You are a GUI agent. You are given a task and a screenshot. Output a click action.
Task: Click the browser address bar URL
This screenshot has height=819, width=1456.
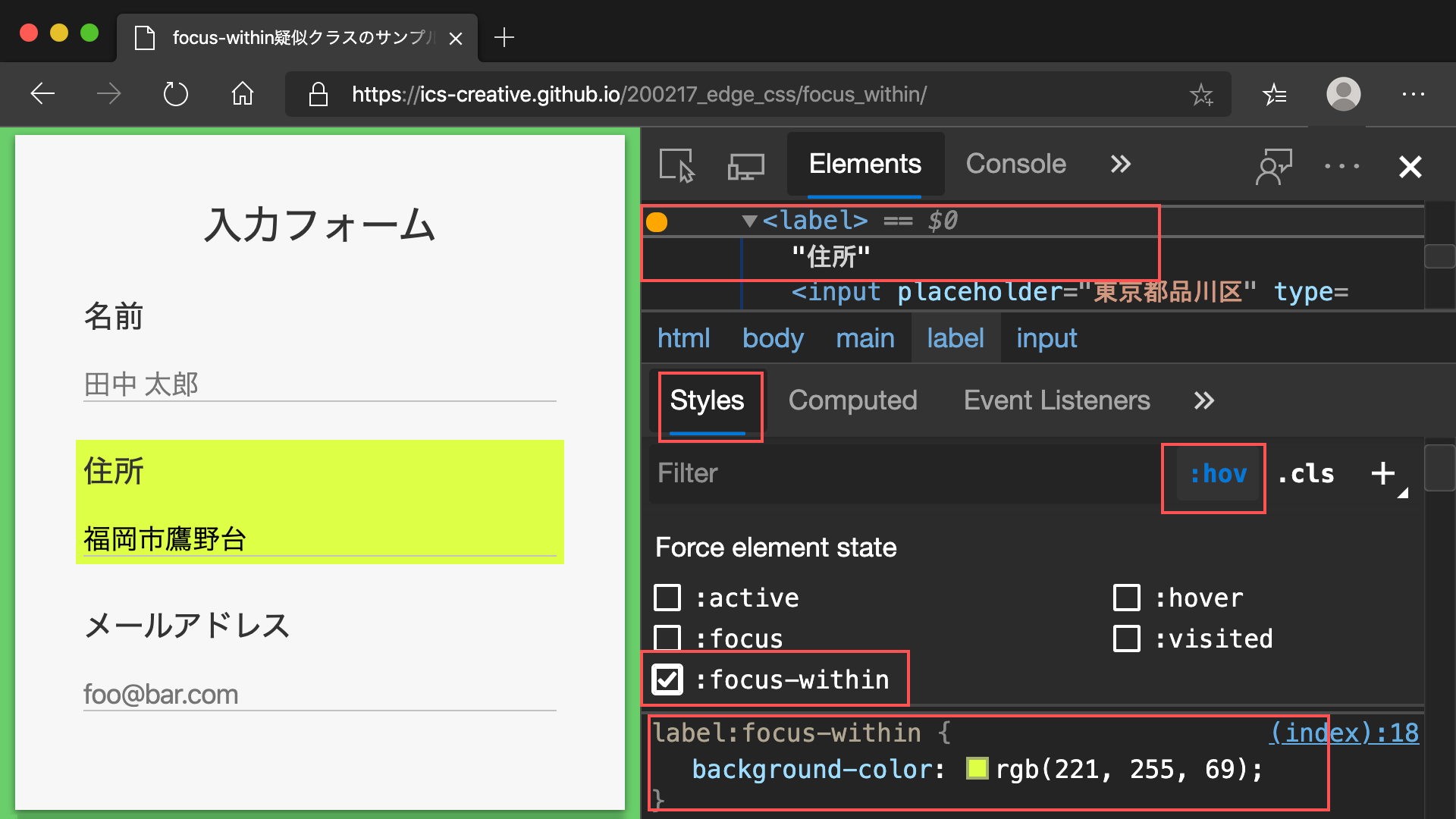pos(639,94)
